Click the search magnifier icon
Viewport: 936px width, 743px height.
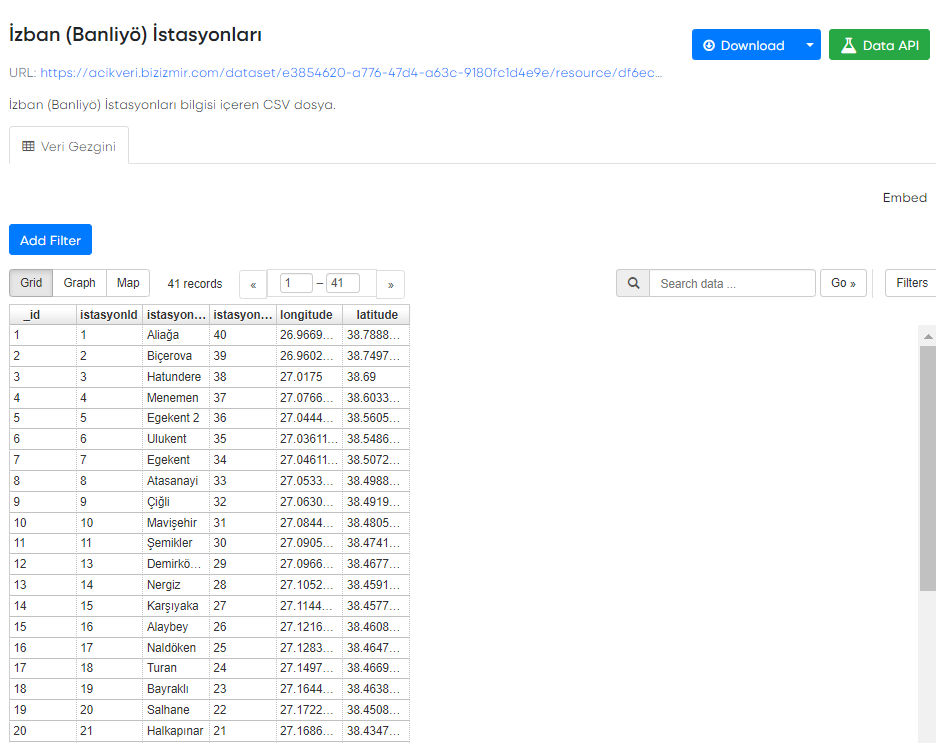pos(633,283)
